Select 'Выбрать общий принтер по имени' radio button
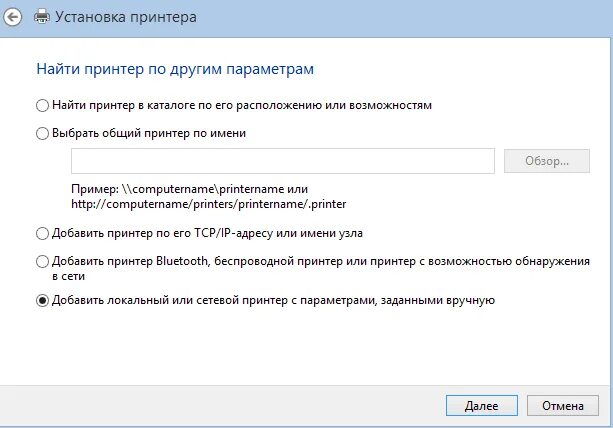613x428 pixels. pyautogui.click(x=42, y=133)
